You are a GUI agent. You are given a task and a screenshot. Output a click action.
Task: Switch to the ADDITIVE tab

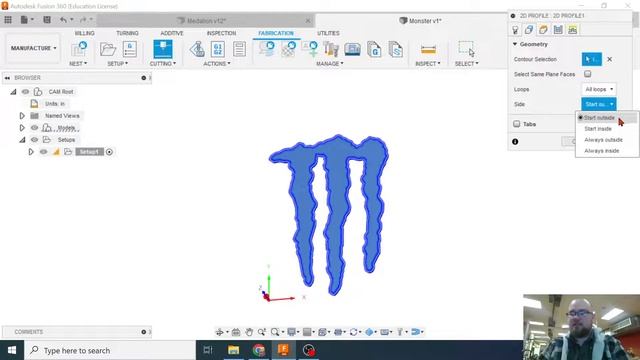pyautogui.click(x=172, y=33)
